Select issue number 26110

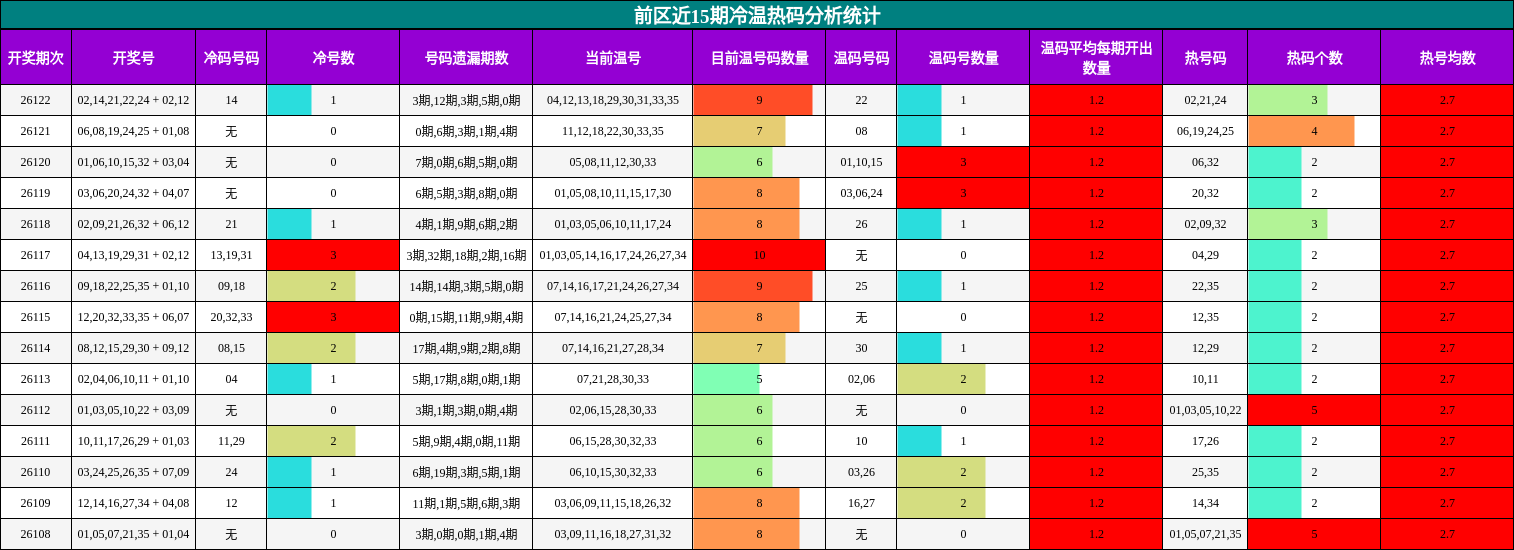[36, 472]
